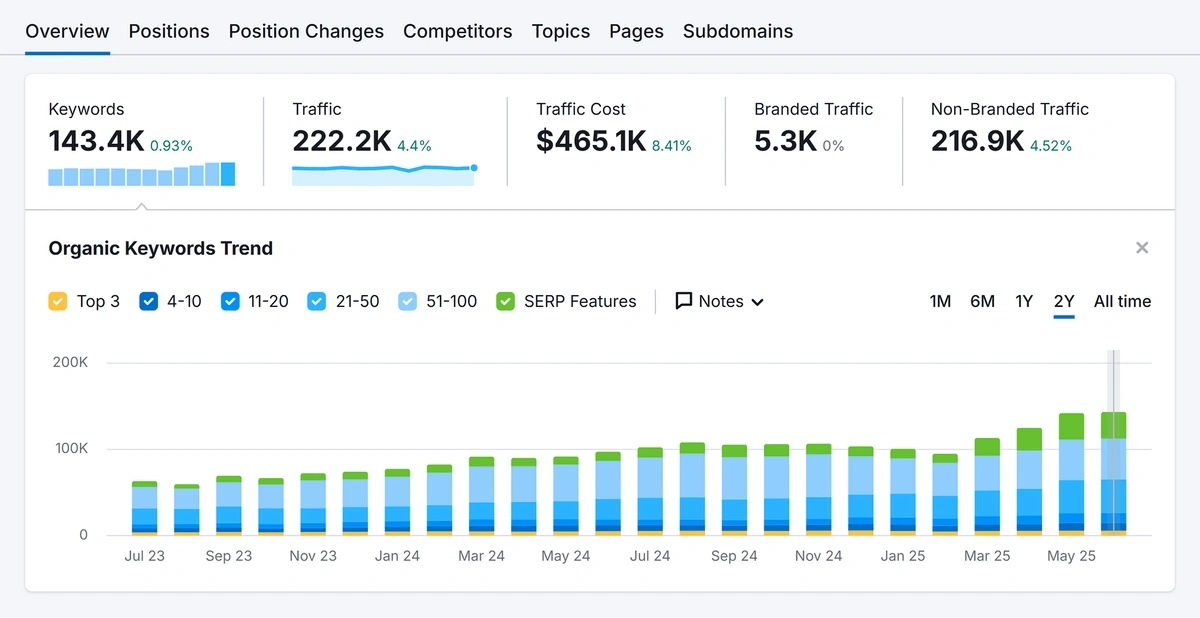This screenshot has width=1200, height=618.
Task: Set chart range to 6M
Action: pyautogui.click(x=982, y=301)
